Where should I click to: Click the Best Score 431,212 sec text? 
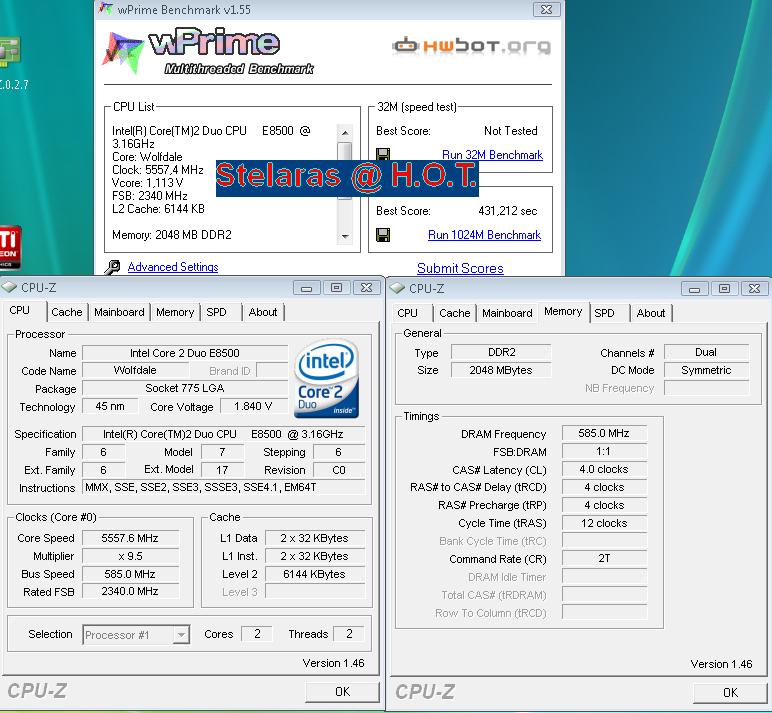tap(508, 211)
